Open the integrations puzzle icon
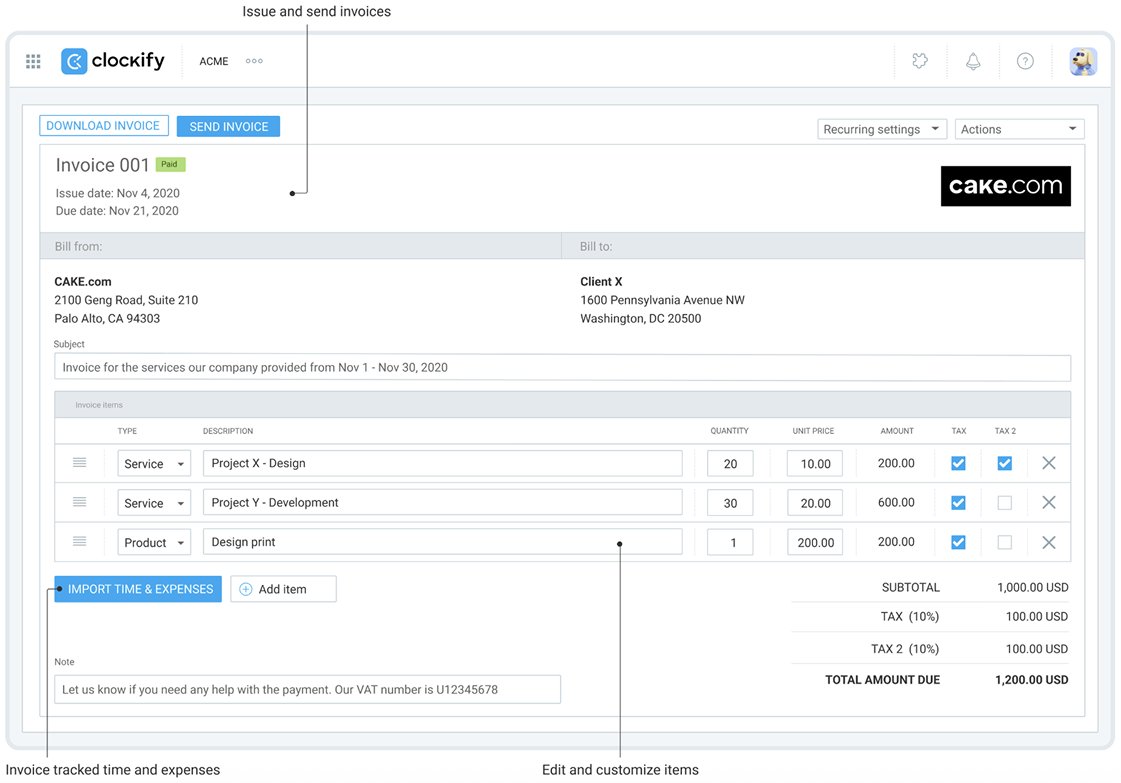Viewport: 1121px width, 783px height. (919, 61)
